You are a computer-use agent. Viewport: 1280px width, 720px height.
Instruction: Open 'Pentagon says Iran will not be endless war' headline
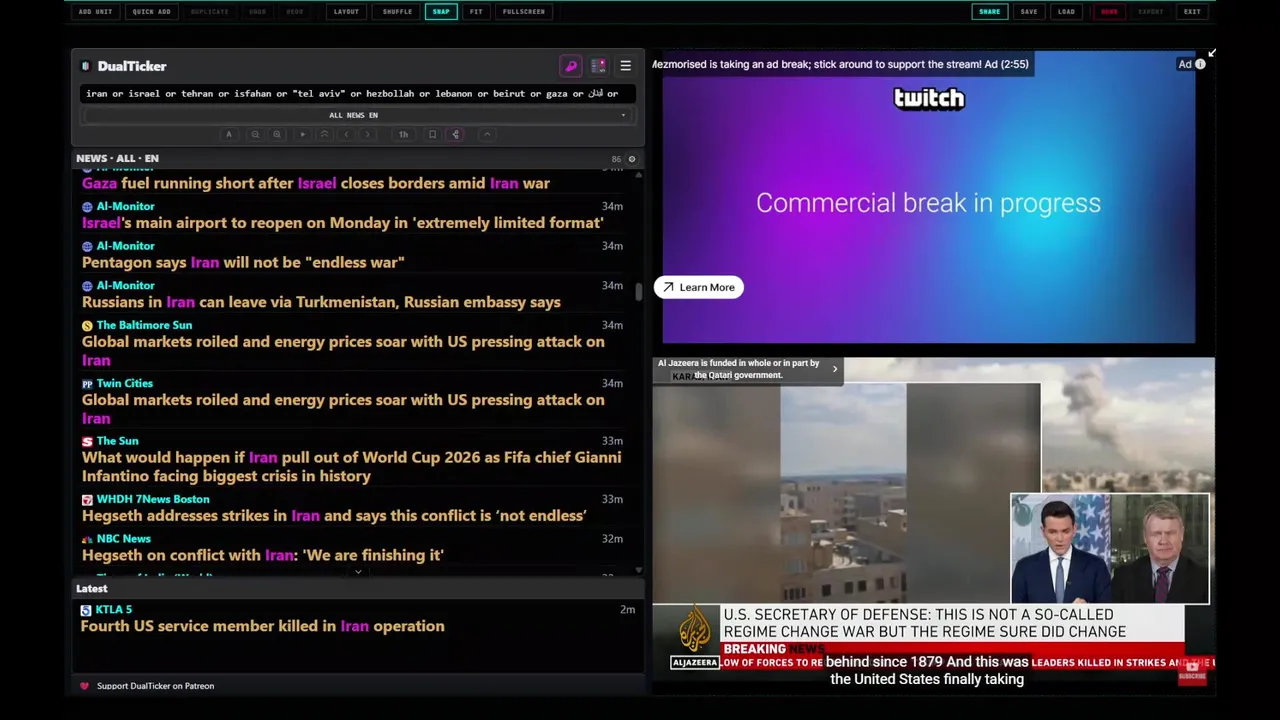click(243, 262)
